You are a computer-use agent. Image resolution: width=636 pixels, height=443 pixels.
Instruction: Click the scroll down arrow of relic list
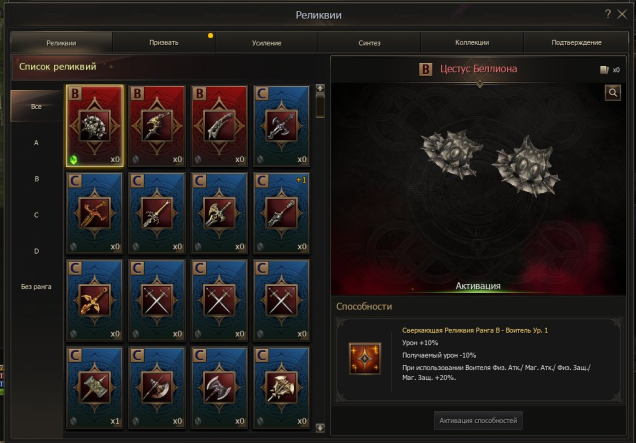(320, 428)
